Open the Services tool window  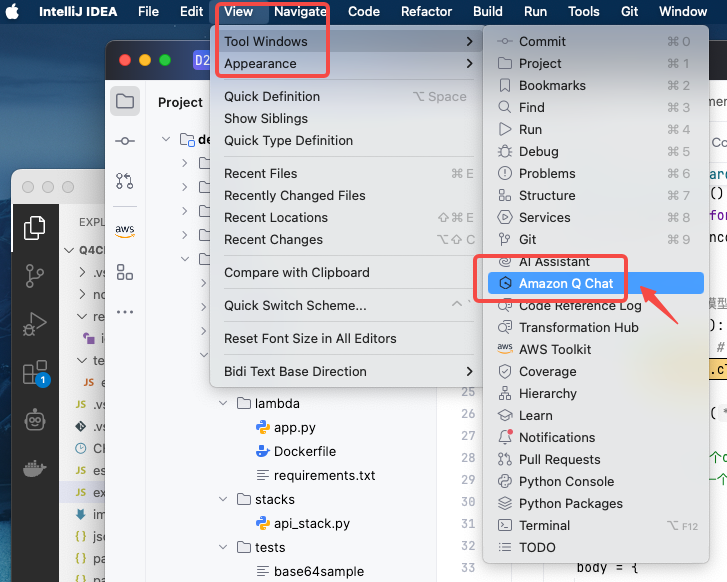(x=596, y=217)
